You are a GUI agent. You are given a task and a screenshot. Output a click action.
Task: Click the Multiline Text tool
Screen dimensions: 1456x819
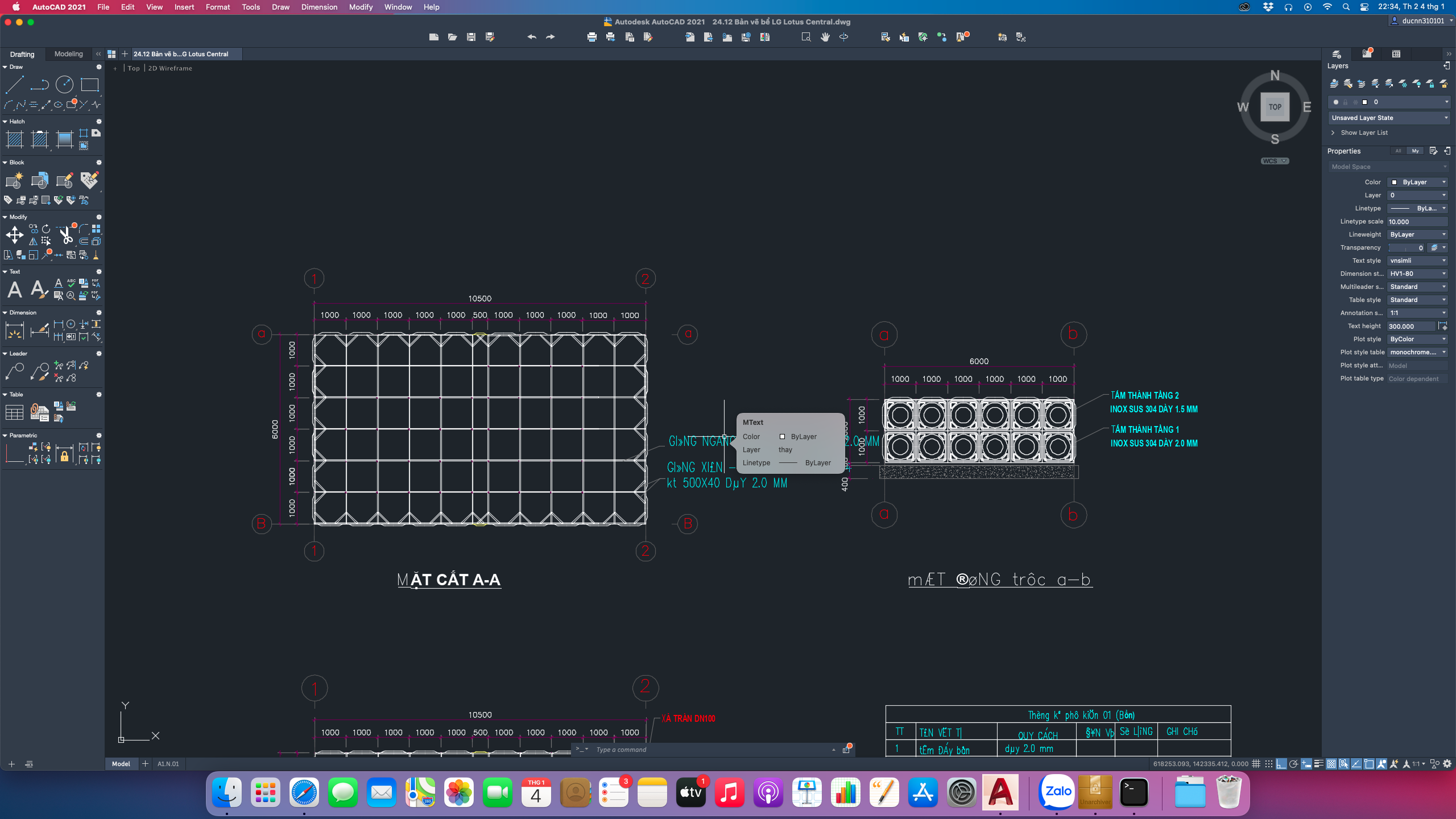point(15,289)
